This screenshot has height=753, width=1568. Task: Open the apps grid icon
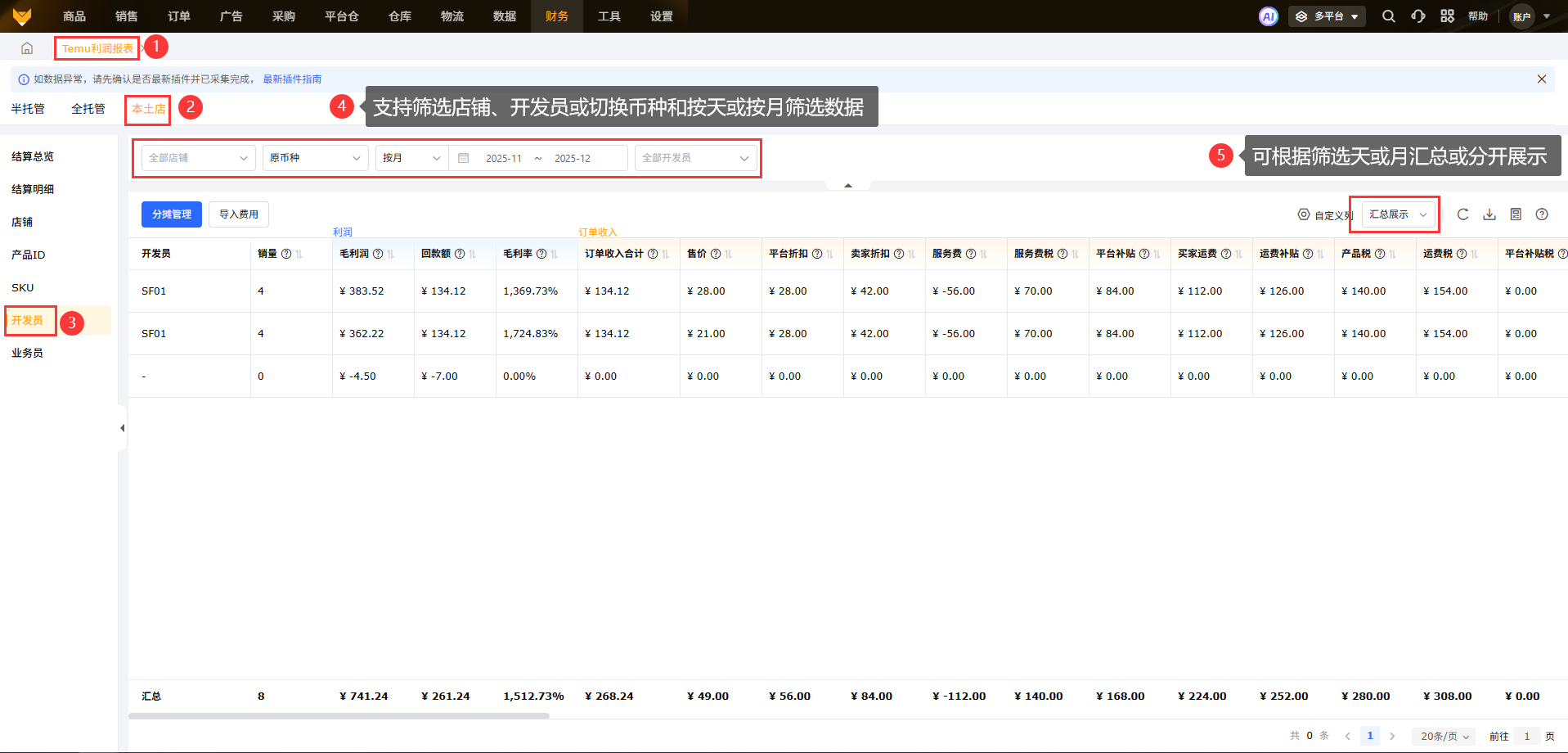coord(1447,16)
